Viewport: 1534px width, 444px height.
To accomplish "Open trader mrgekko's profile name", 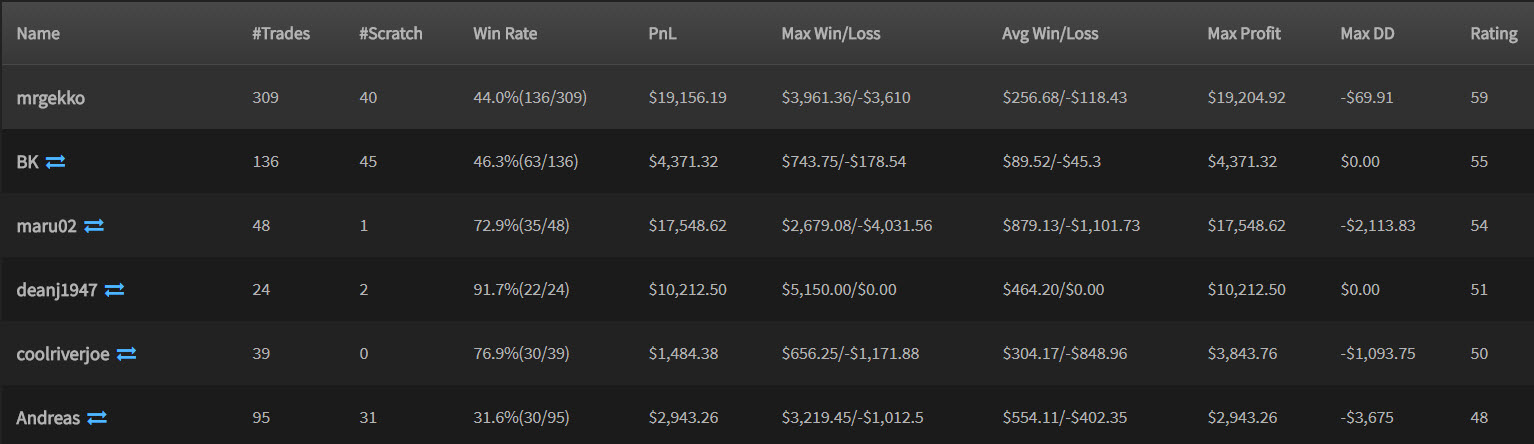I will coord(51,97).
